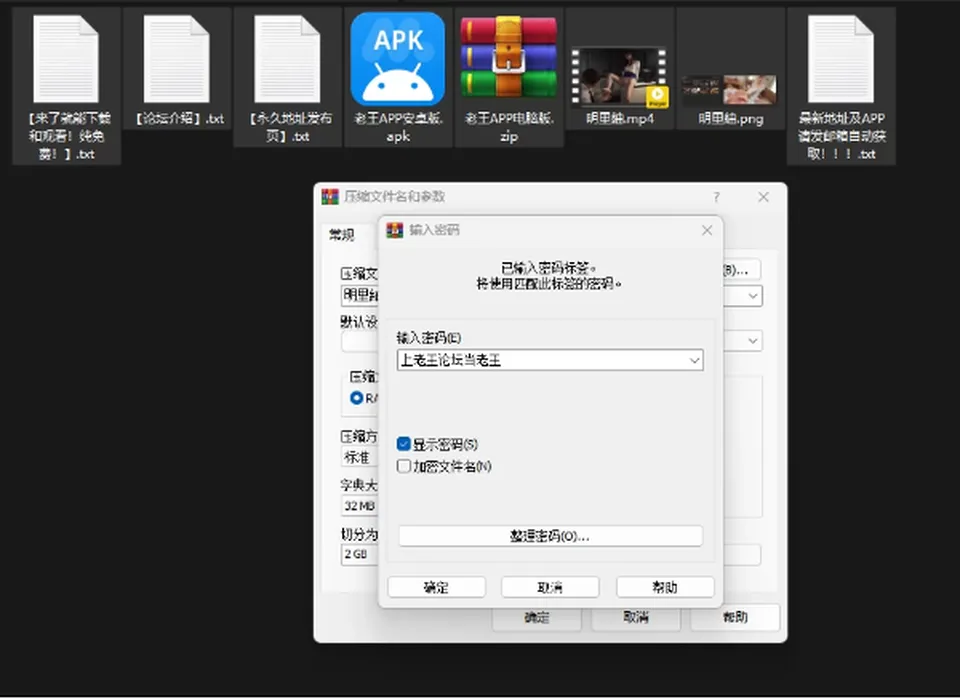Confirm password with 确定 in 输入密码 dialog
960x699 pixels.
click(437, 588)
